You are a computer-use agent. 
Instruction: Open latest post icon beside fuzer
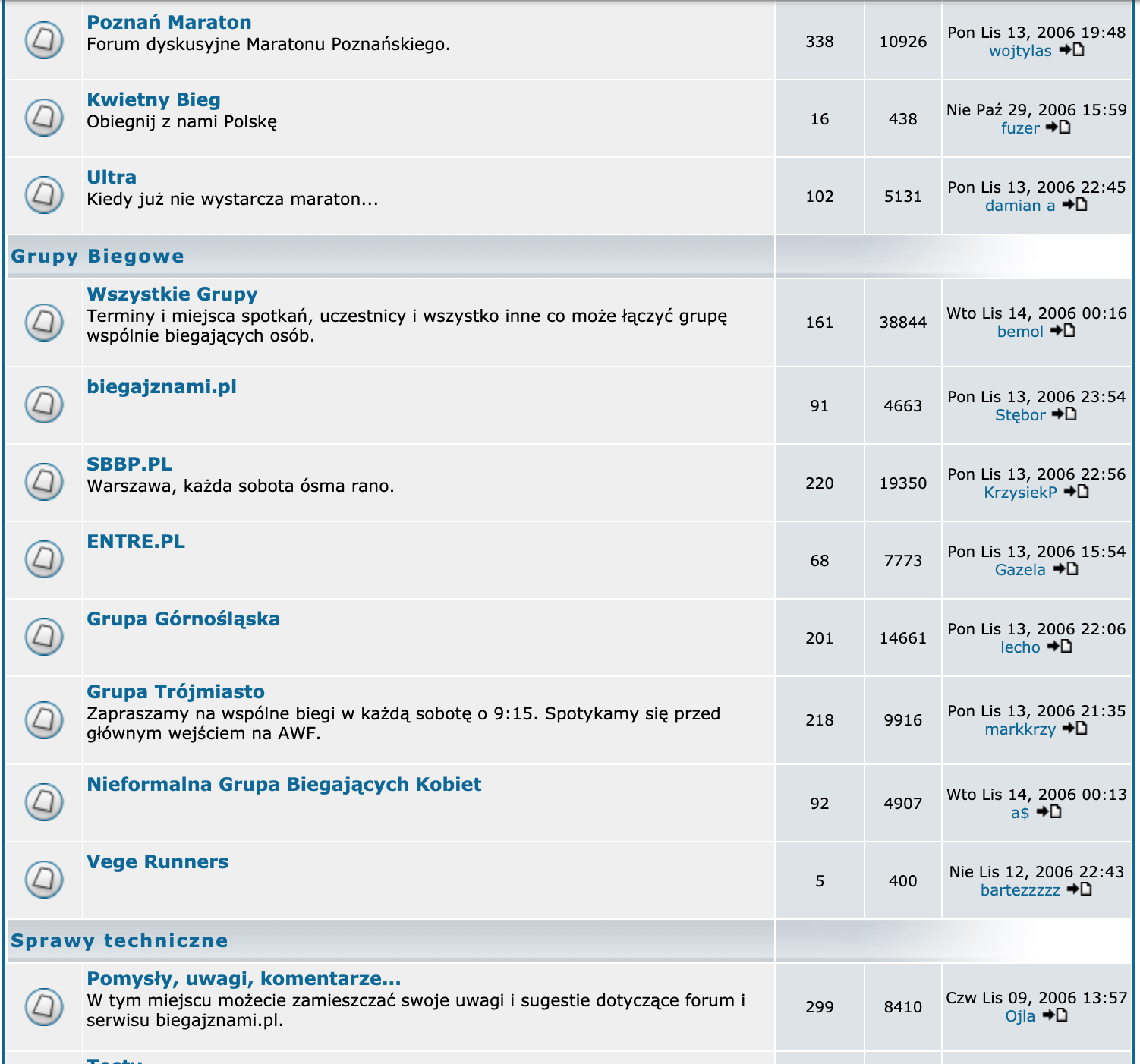click(x=1058, y=127)
